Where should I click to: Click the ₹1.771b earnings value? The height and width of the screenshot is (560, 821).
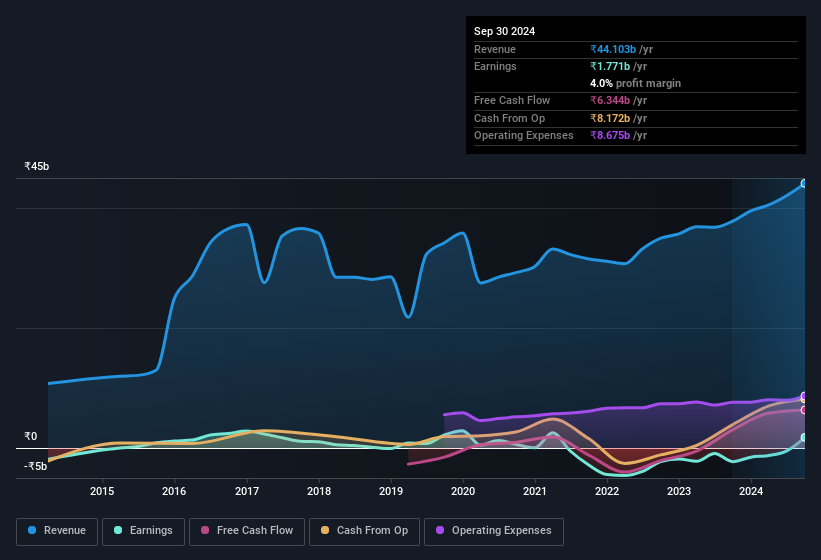coord(610,66)
